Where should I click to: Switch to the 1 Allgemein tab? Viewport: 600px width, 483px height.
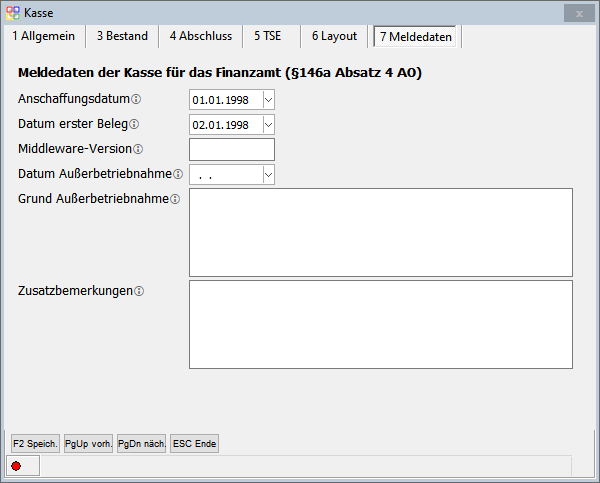[x=43, y=36]
